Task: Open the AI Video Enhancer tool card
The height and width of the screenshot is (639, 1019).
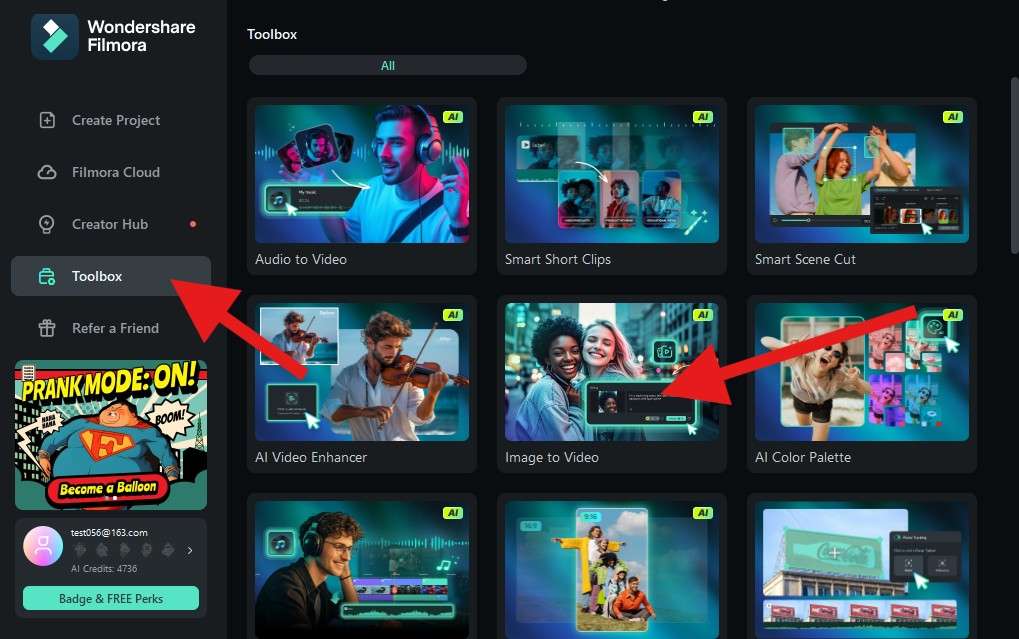Action: click(x=362, y=385)
